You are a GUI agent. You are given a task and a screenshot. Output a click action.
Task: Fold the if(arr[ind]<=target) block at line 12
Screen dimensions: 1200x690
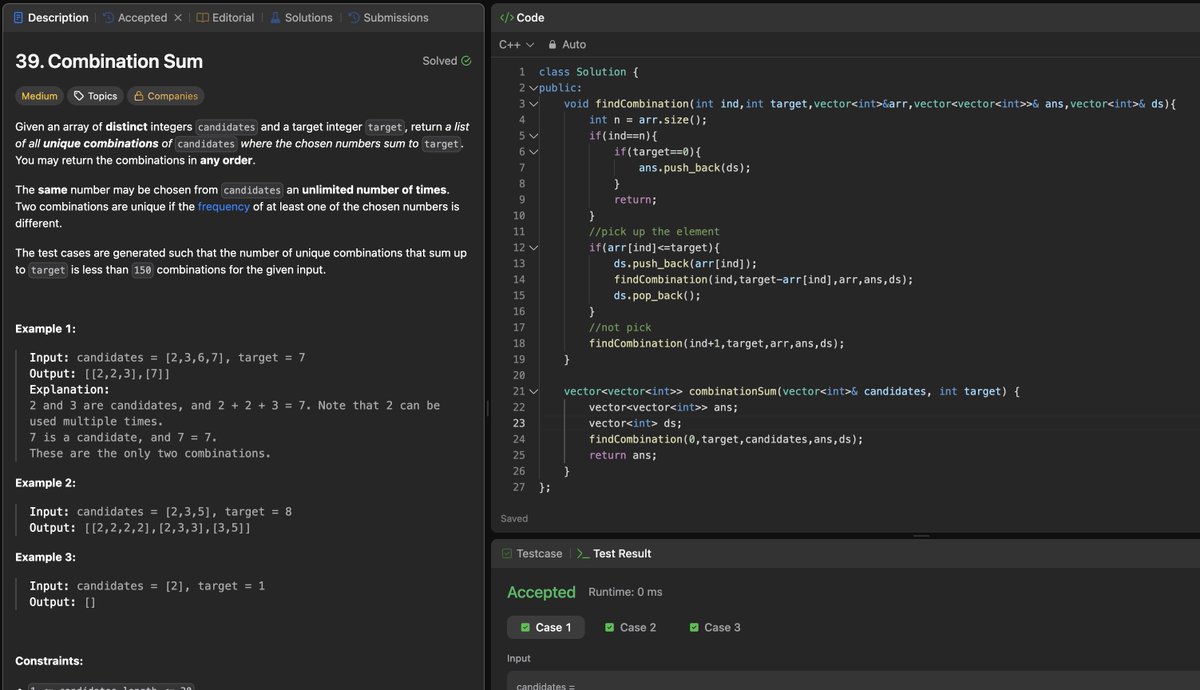click(534, 248)
